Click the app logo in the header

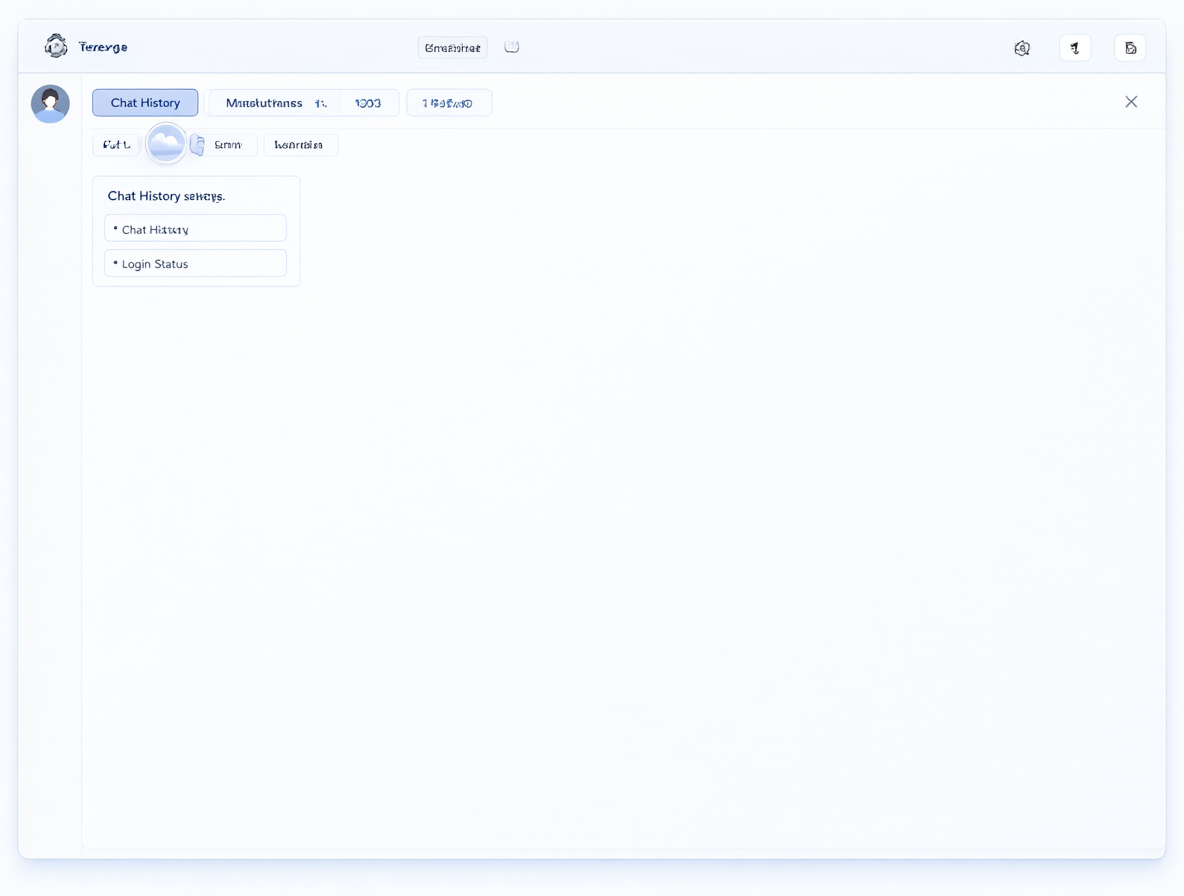[x=55, y=46]
